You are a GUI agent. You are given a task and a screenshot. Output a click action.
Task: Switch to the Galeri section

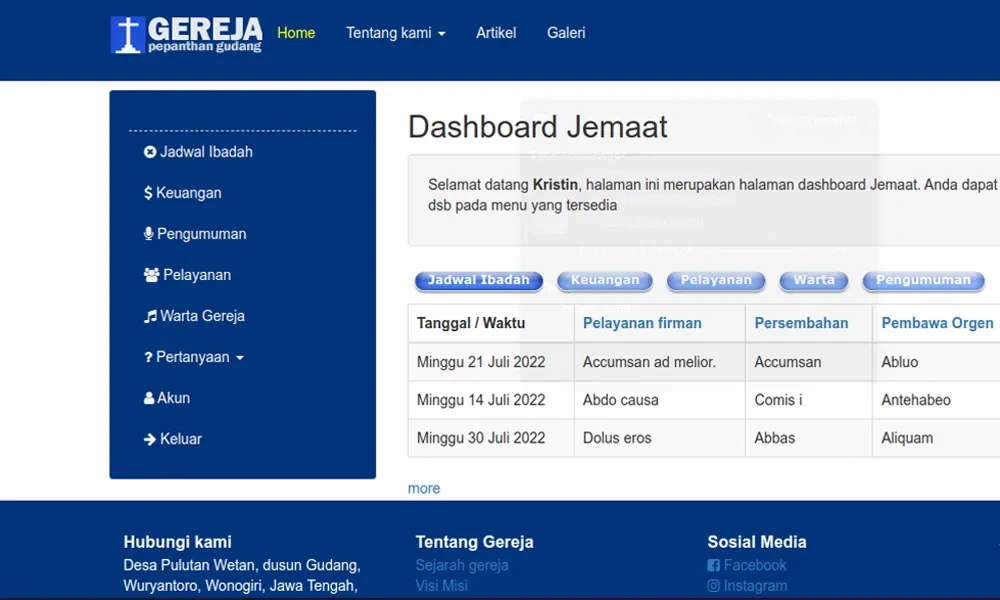[566, 33]
